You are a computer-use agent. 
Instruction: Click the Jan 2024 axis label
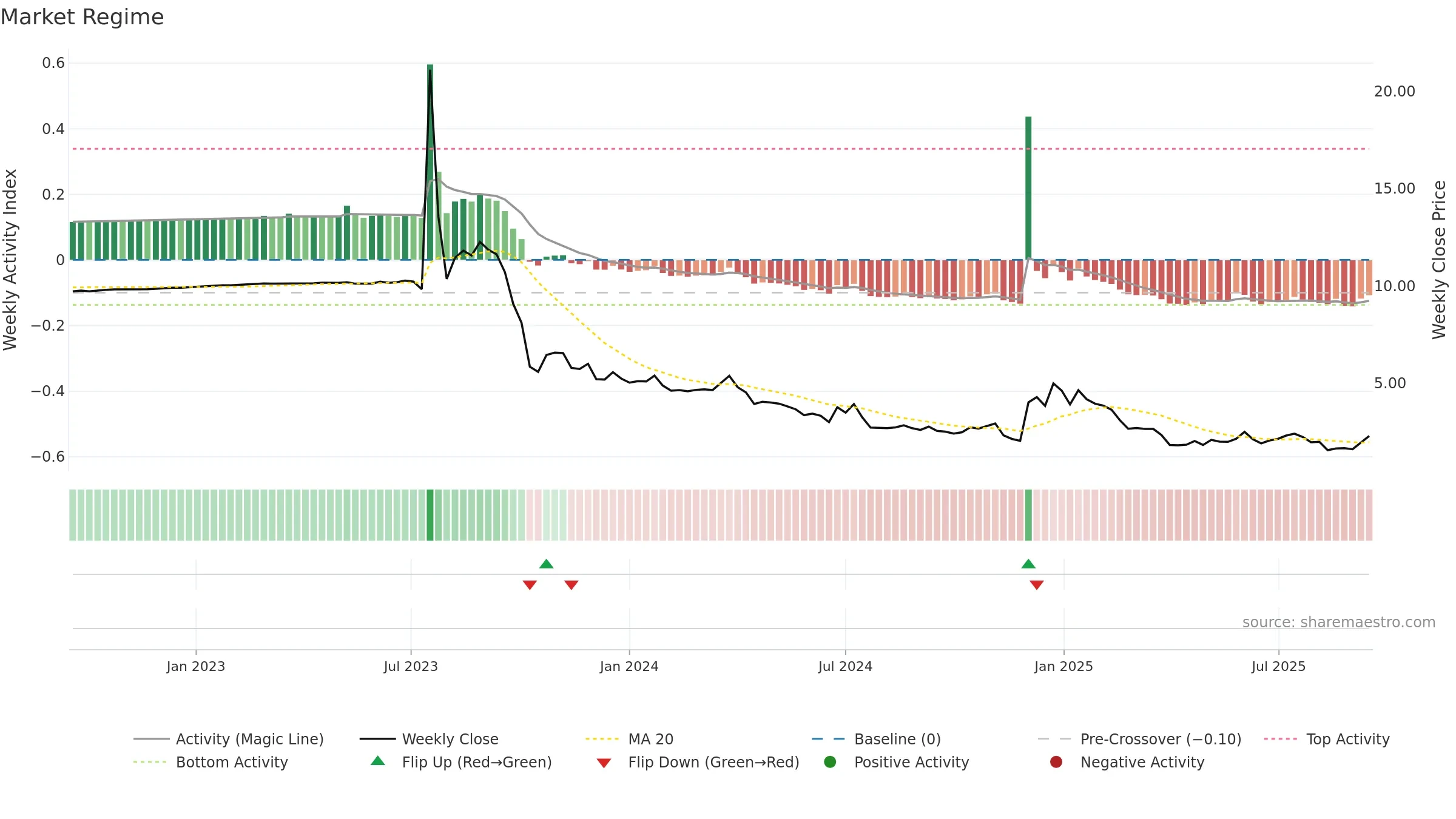pos(629,666)
